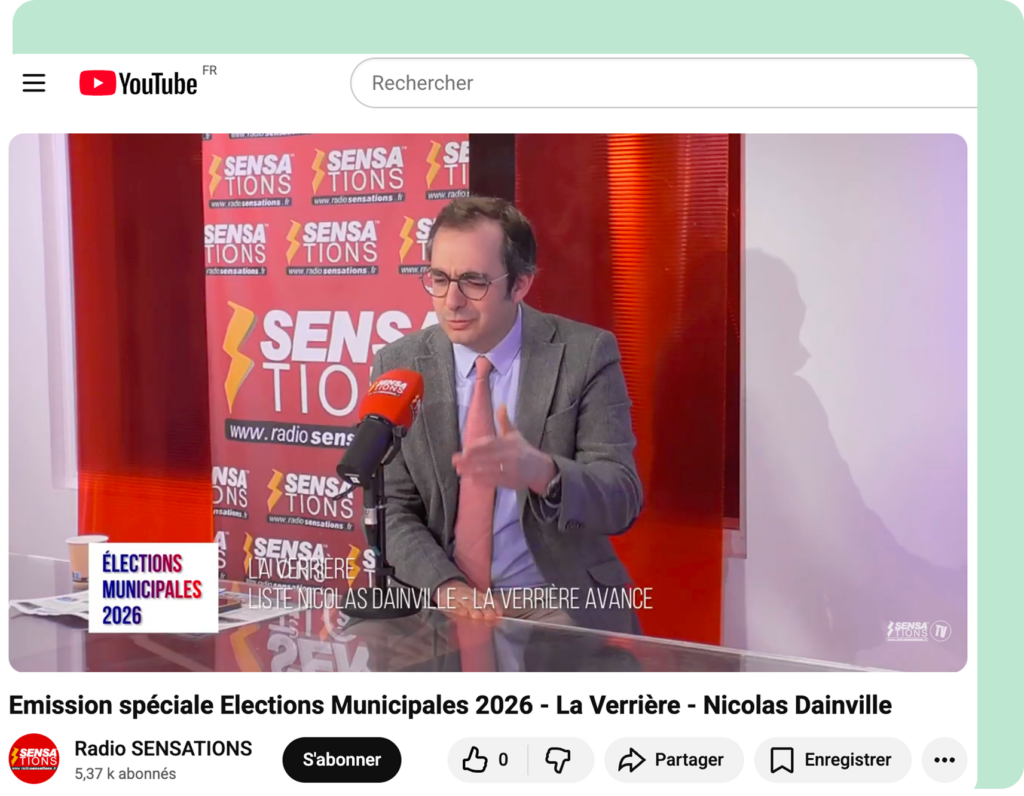Image resolution: width=1024 pixels, height=796 pixels.
Task: Click the Élections Municipales 2026 overlay badge
Action: click(153, 588)
